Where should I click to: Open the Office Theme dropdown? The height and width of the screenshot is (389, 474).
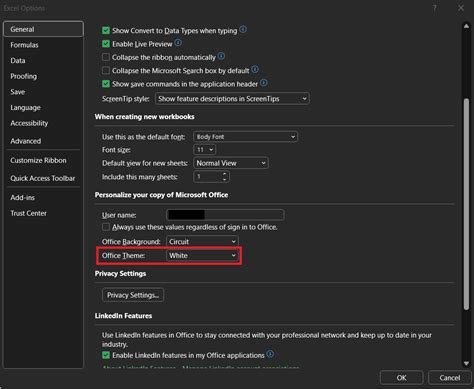(202, 256)
